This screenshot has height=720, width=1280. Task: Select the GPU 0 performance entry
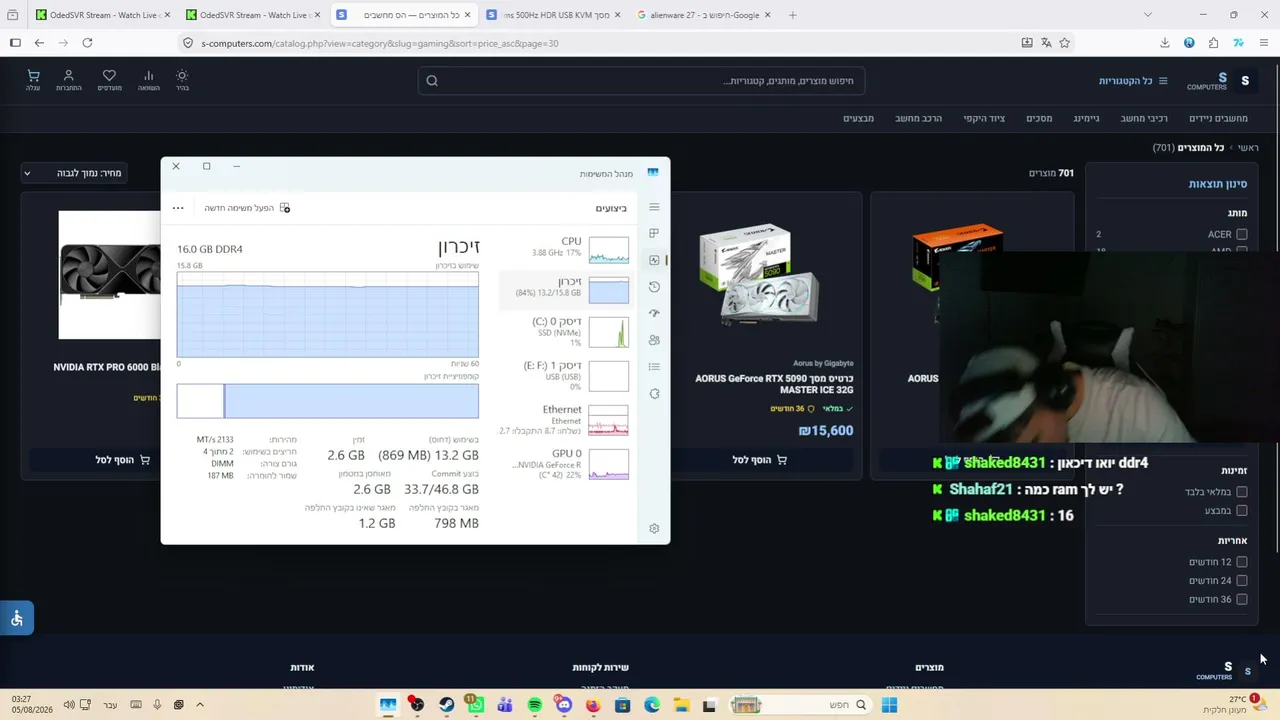(x=566, y=463)
